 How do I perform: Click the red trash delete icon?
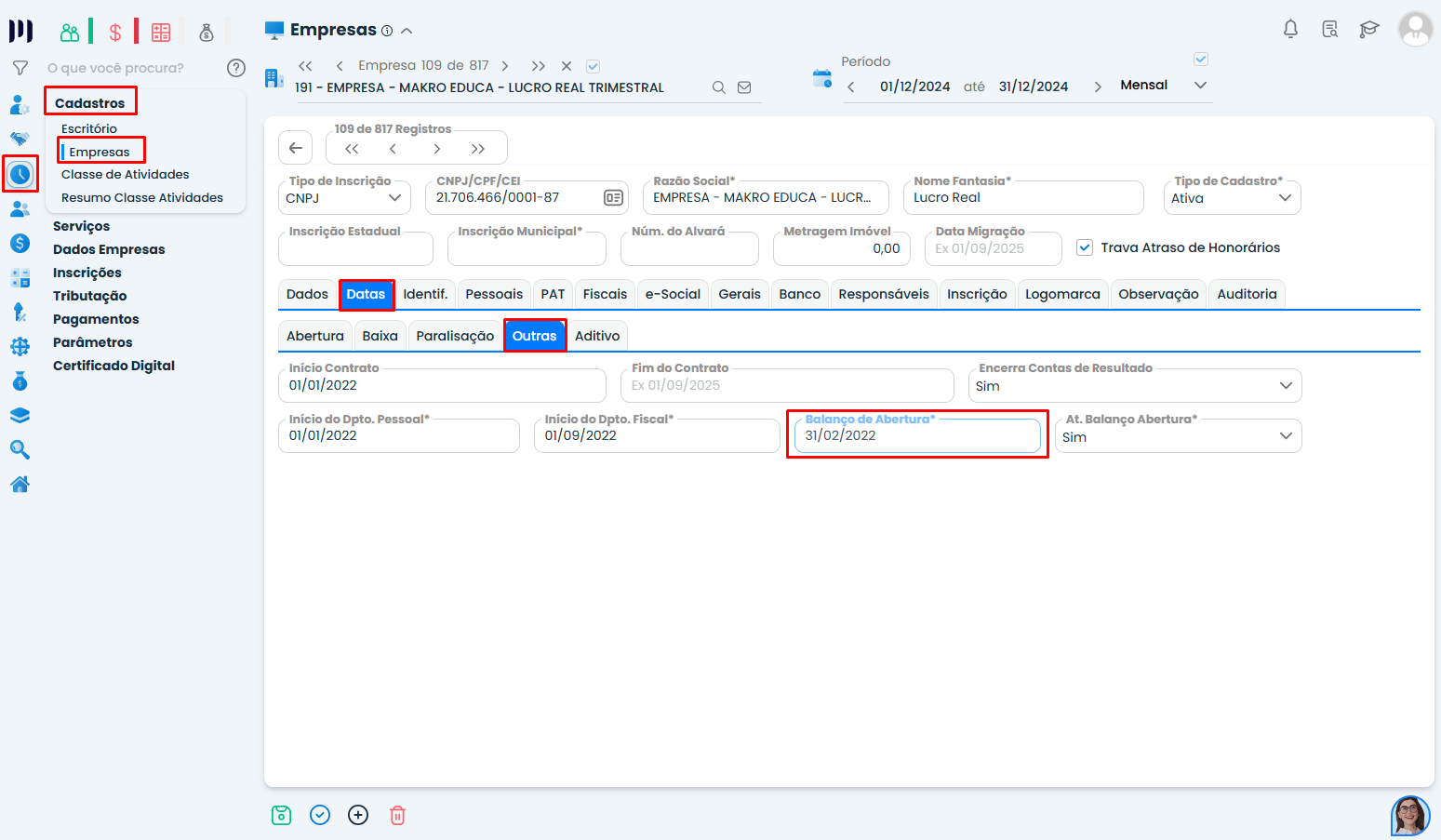pos(397,816)
